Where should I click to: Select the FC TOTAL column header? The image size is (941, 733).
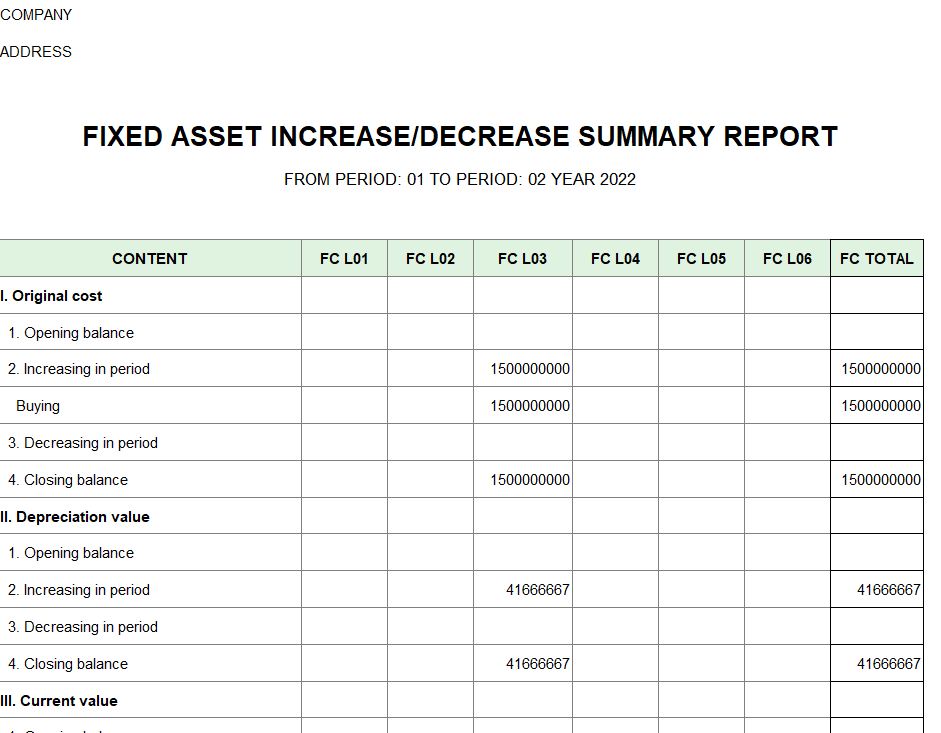(x=876, y=259)
